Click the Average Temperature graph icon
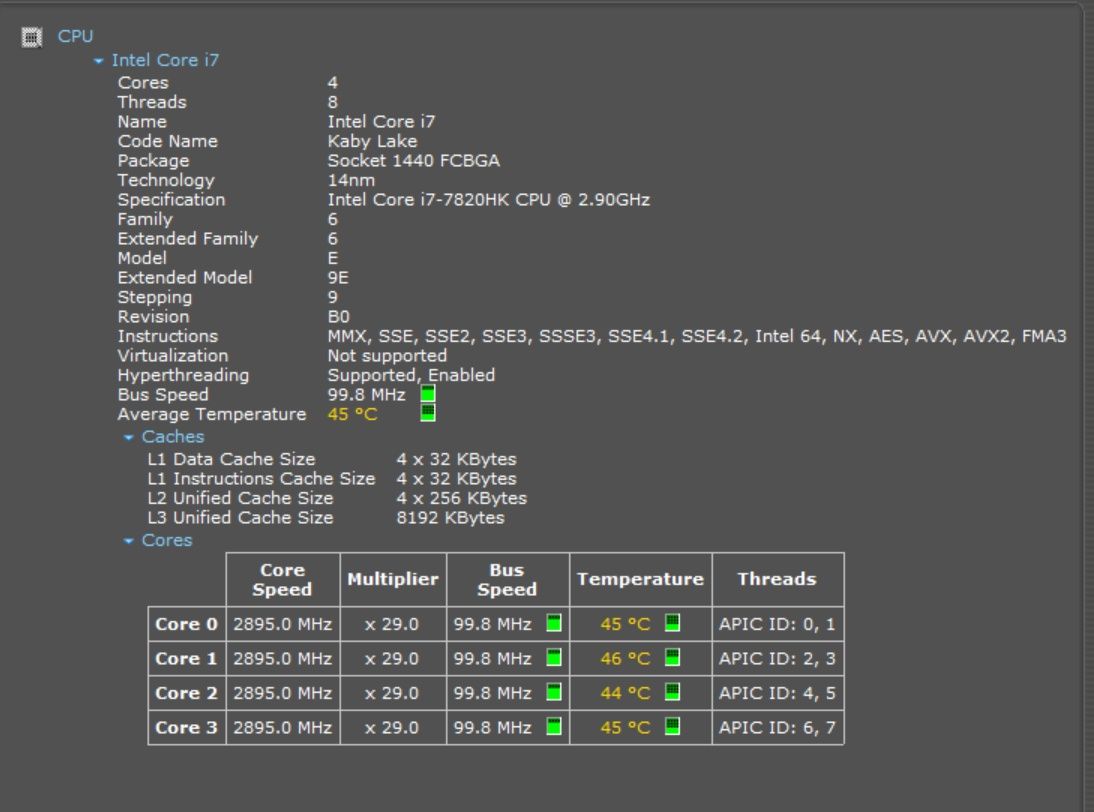This screenshot has width=1094, height=812. coord(428,413)
